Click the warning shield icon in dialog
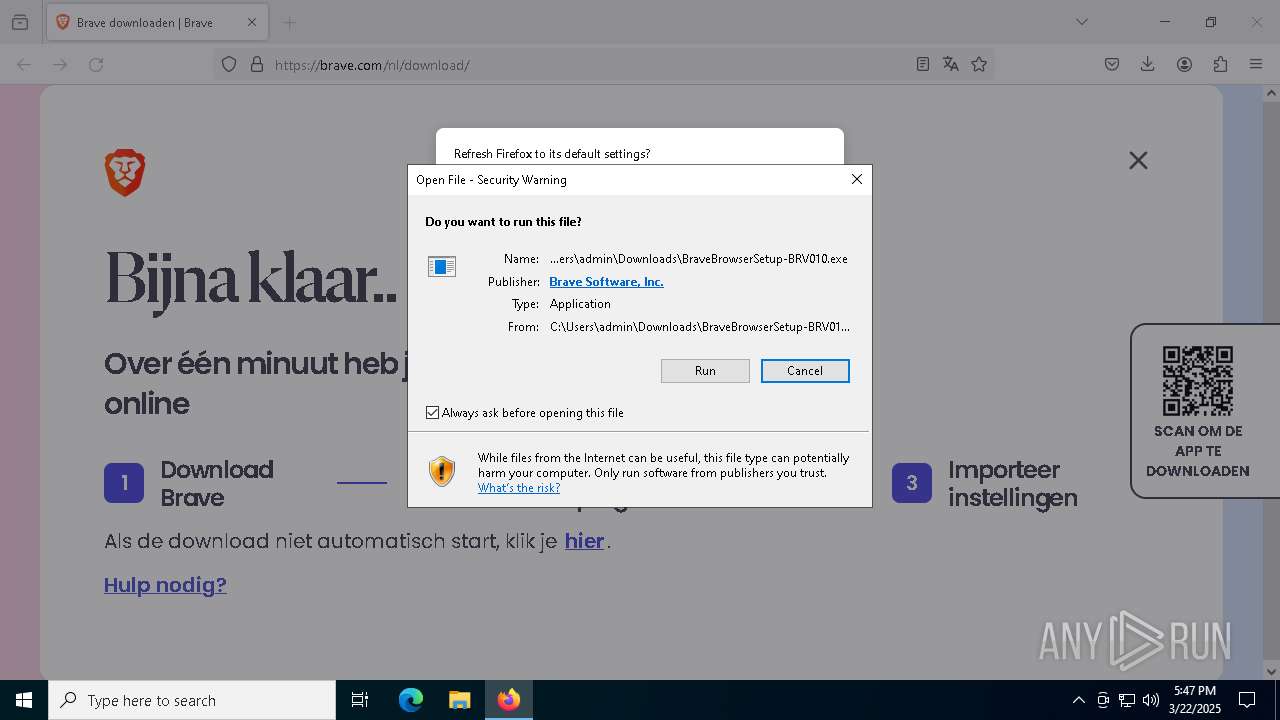The height and width of the screenshot is (720, 1280). pyautogui.click(x=442, y=471)
